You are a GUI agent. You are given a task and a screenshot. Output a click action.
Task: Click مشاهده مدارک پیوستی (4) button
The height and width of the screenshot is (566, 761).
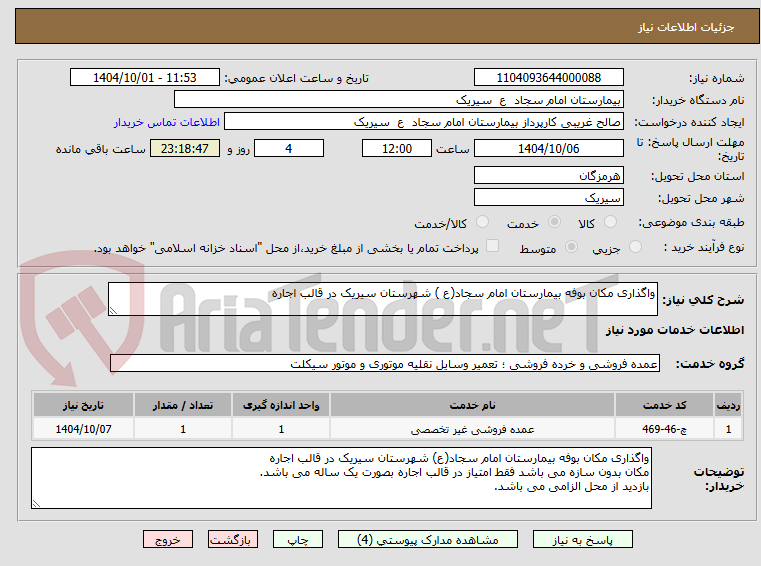click(428, 539)
